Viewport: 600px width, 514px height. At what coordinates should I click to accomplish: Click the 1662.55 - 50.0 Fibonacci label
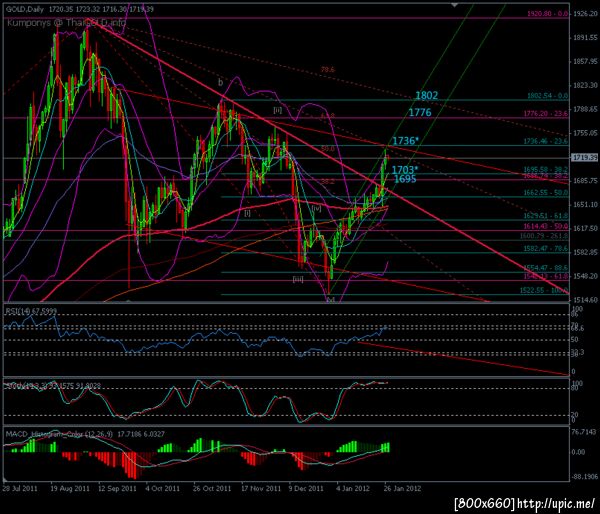[546, 193]
